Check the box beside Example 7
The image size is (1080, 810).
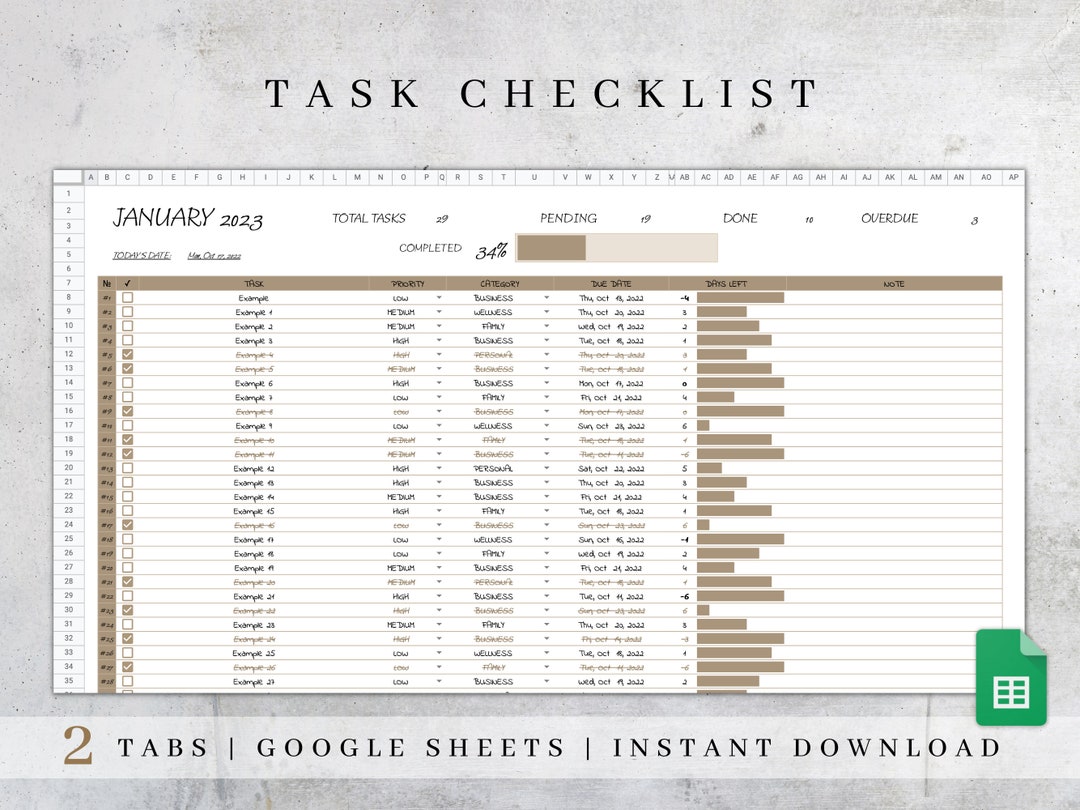pos(127,397)
